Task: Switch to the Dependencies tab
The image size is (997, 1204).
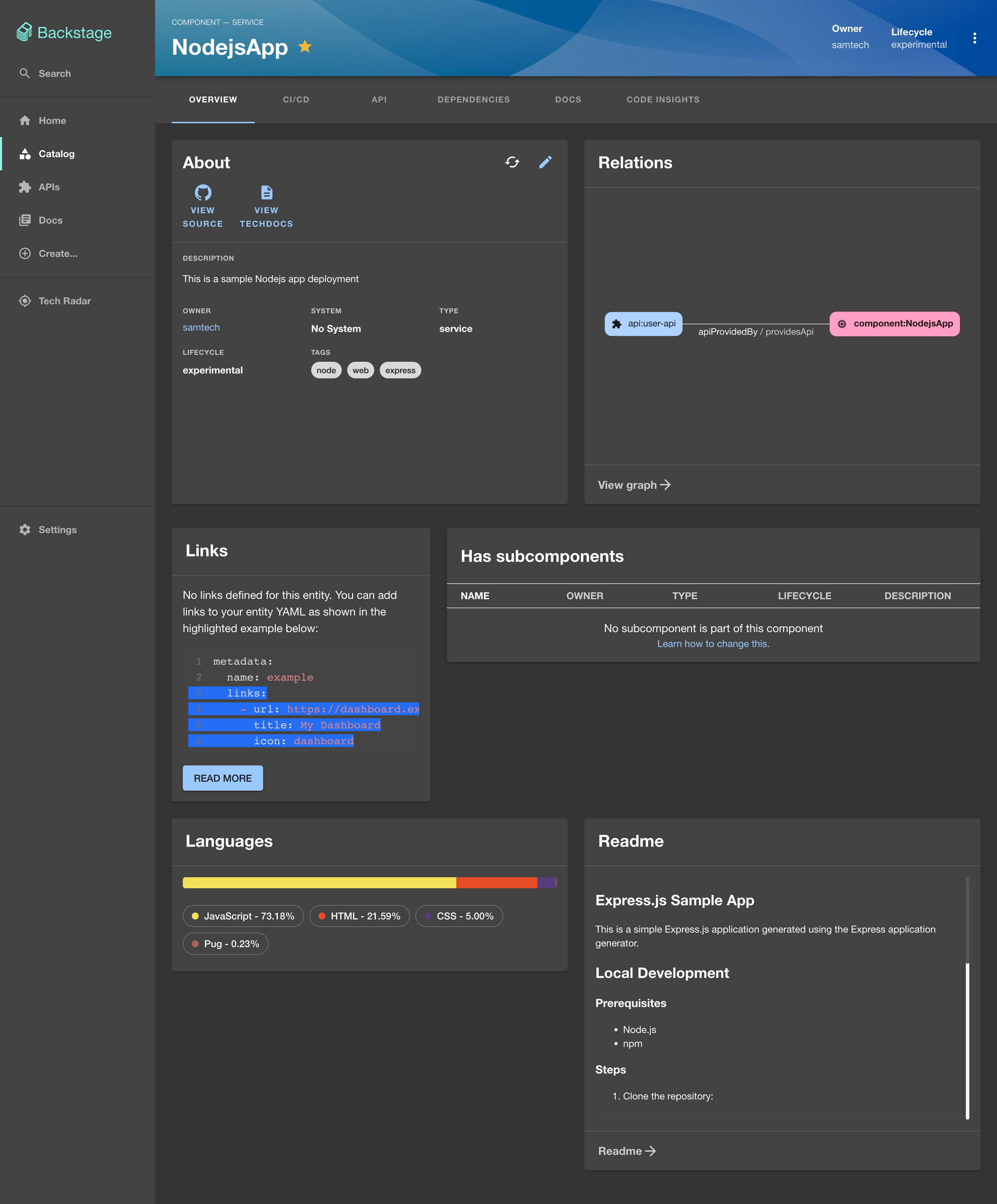Action: 474,100
